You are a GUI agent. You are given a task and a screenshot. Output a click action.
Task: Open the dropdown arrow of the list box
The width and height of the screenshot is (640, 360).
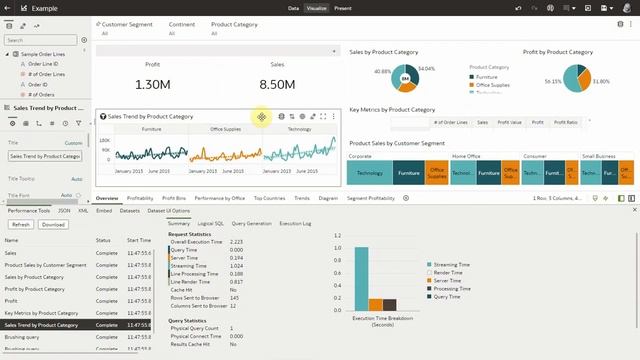334,51
